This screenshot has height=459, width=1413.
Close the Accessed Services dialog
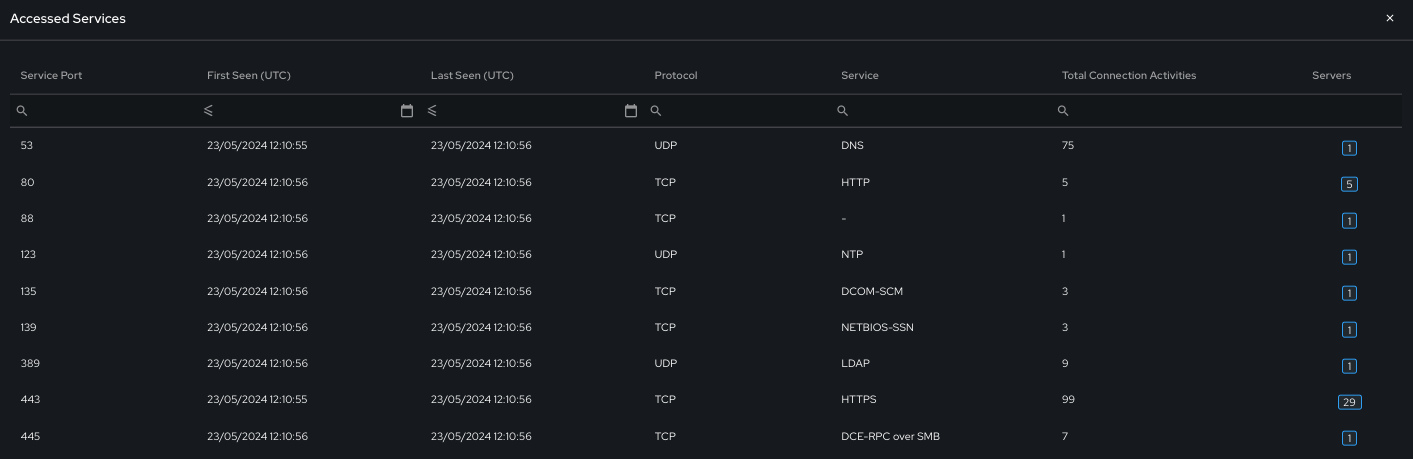pos(1390,18)
